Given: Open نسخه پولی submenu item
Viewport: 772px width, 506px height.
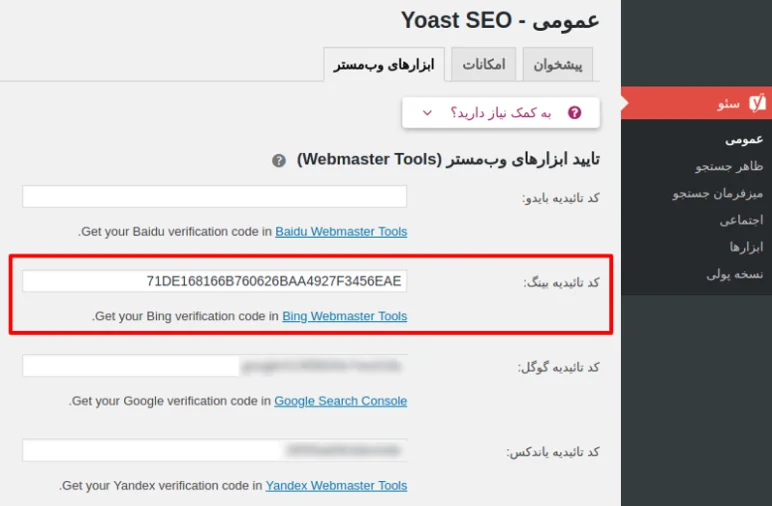Looking at the screenshot, I should pyautogui.click(x=735, y=273).
